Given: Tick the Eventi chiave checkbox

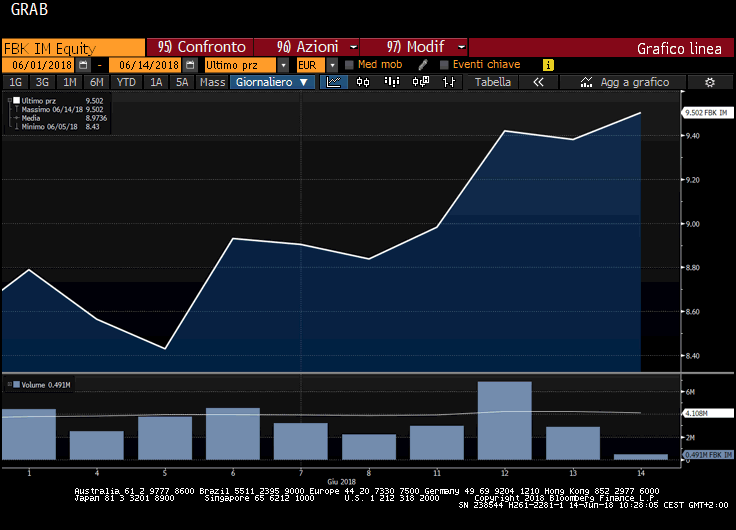Looking at the screenshot, I should tap(444, 65).
